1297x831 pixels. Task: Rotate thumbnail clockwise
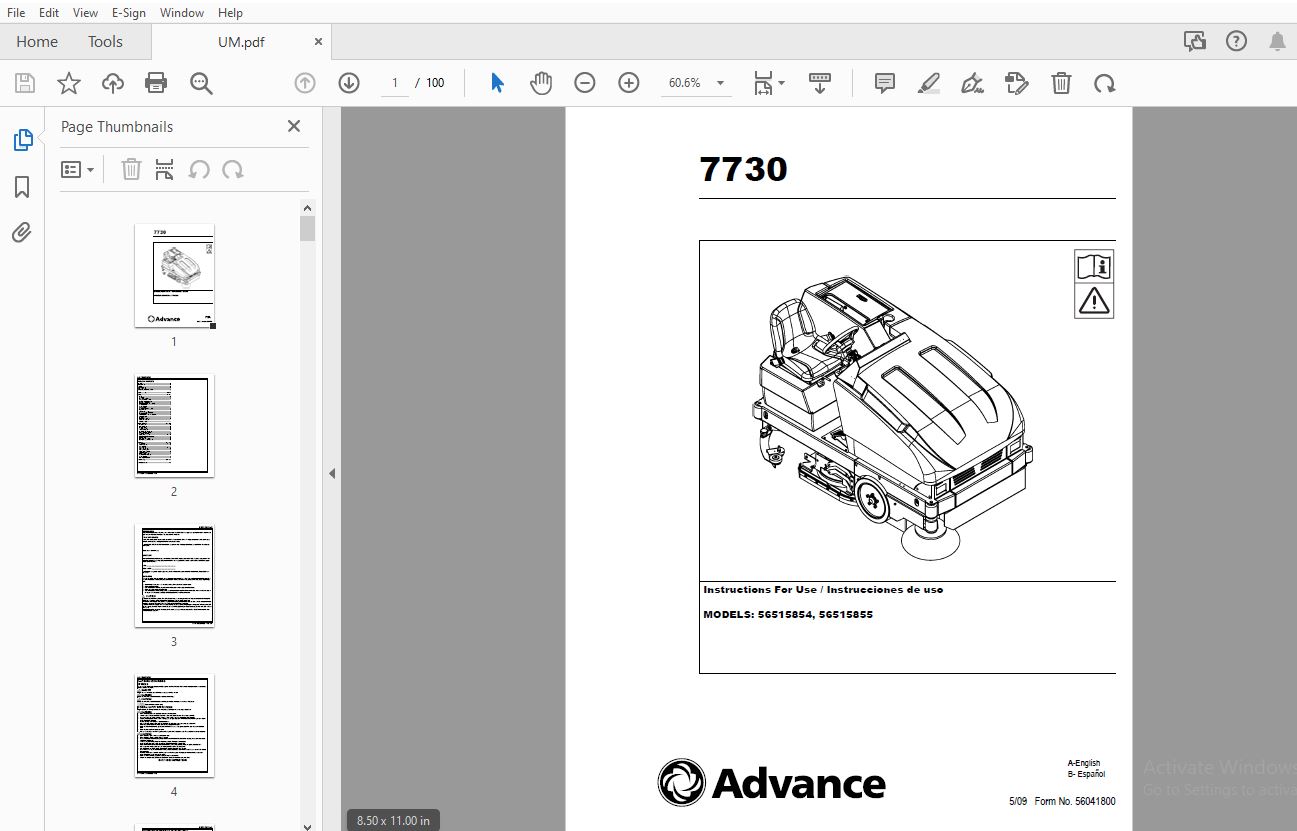point(233,169)
